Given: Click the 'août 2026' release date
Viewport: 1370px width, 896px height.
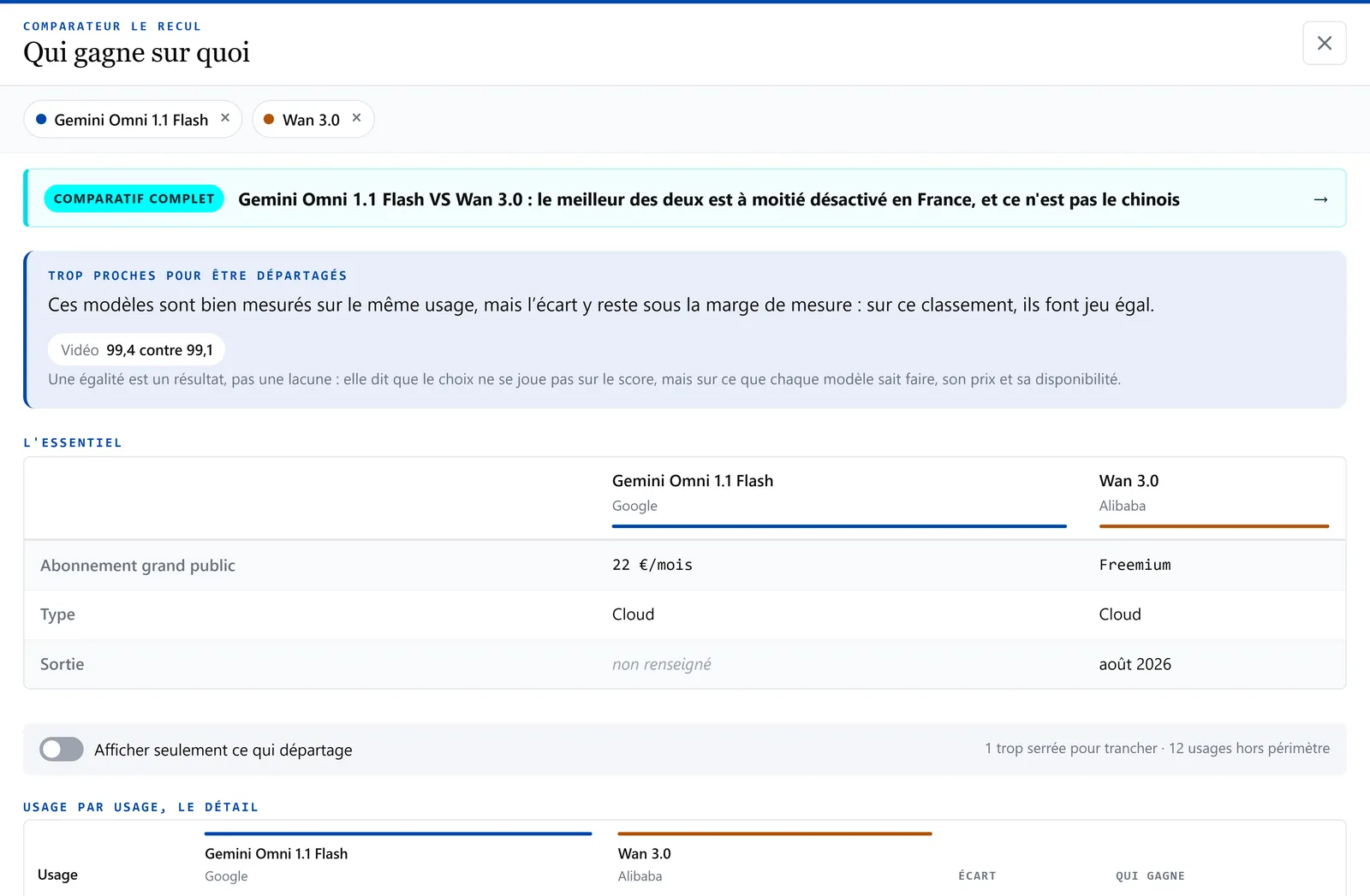Looking at the screenshot, I should (1135, 664).
